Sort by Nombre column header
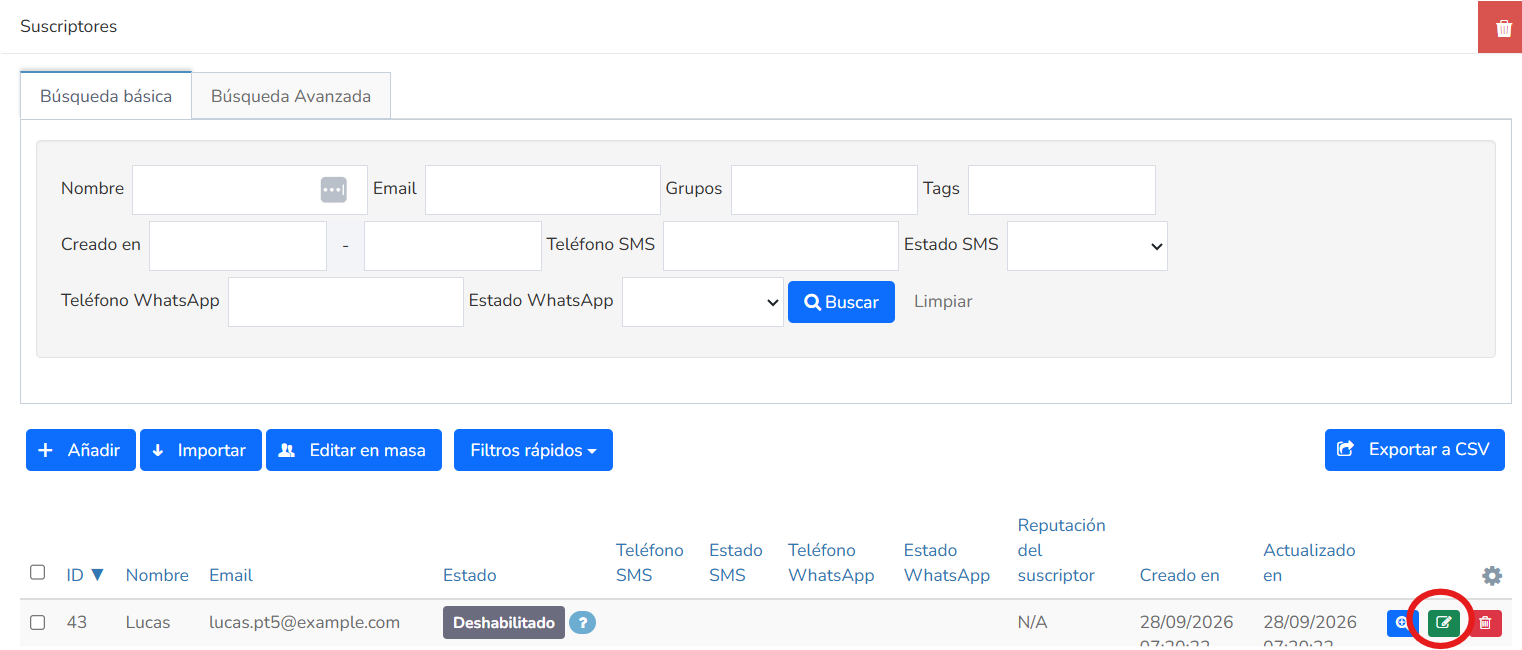Screen dimensions: 1522x650 click(x=157, y=575)
